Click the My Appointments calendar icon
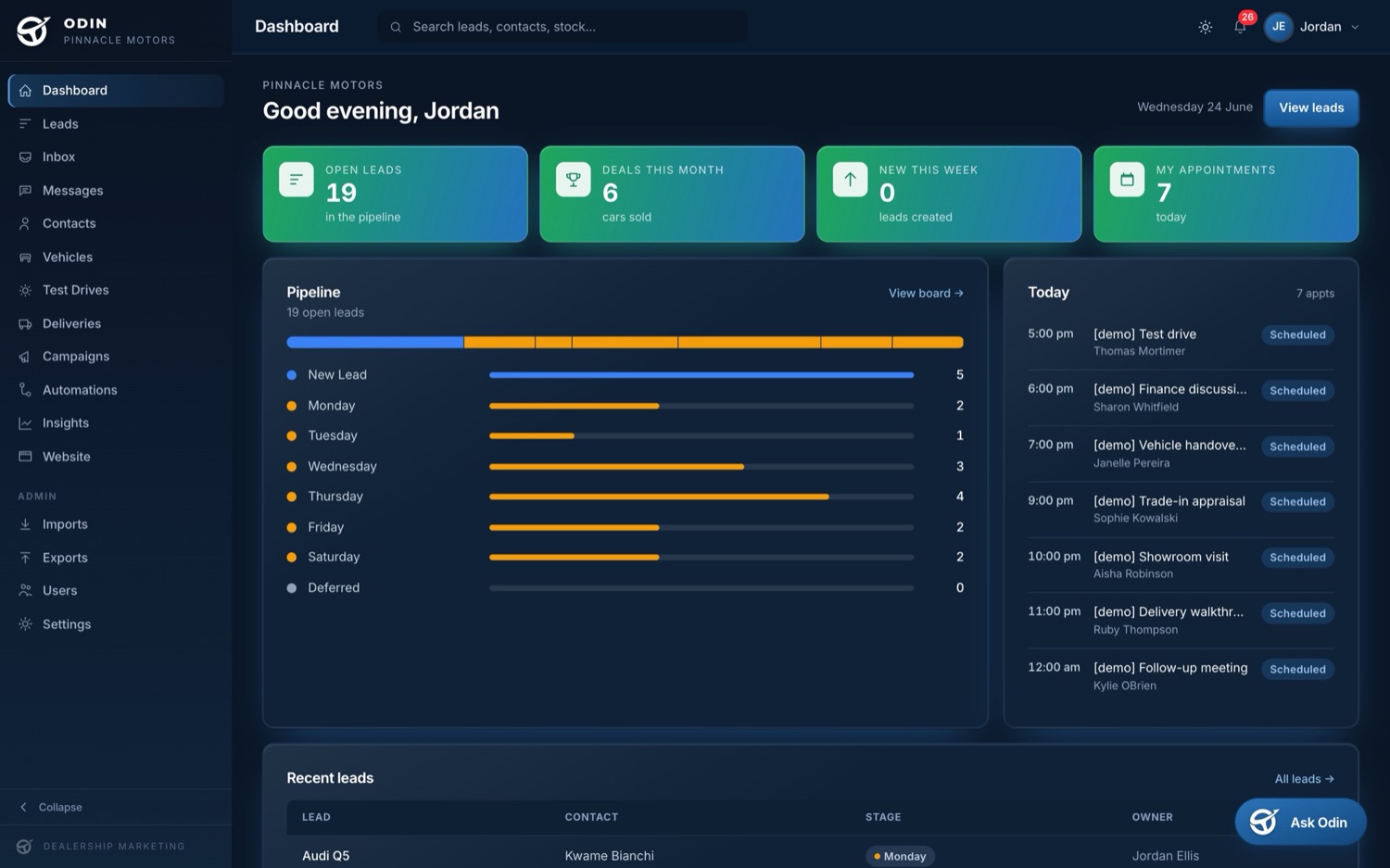Viewport: 1390px width, 868px height. (1127, 180)
